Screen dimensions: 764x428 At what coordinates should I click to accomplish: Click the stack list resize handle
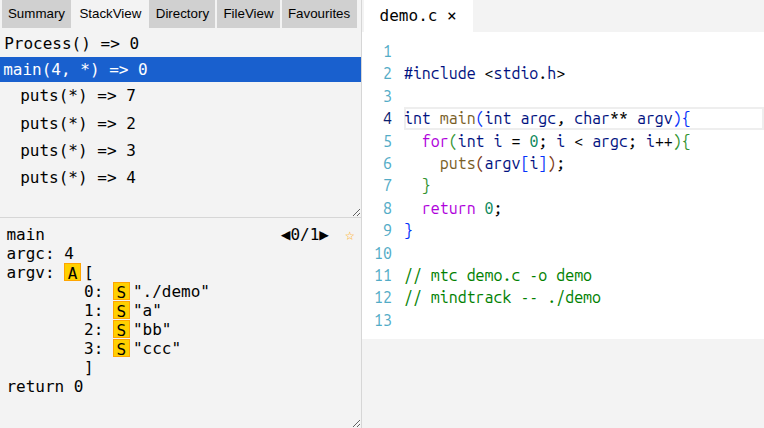click(x=356, y=213)
